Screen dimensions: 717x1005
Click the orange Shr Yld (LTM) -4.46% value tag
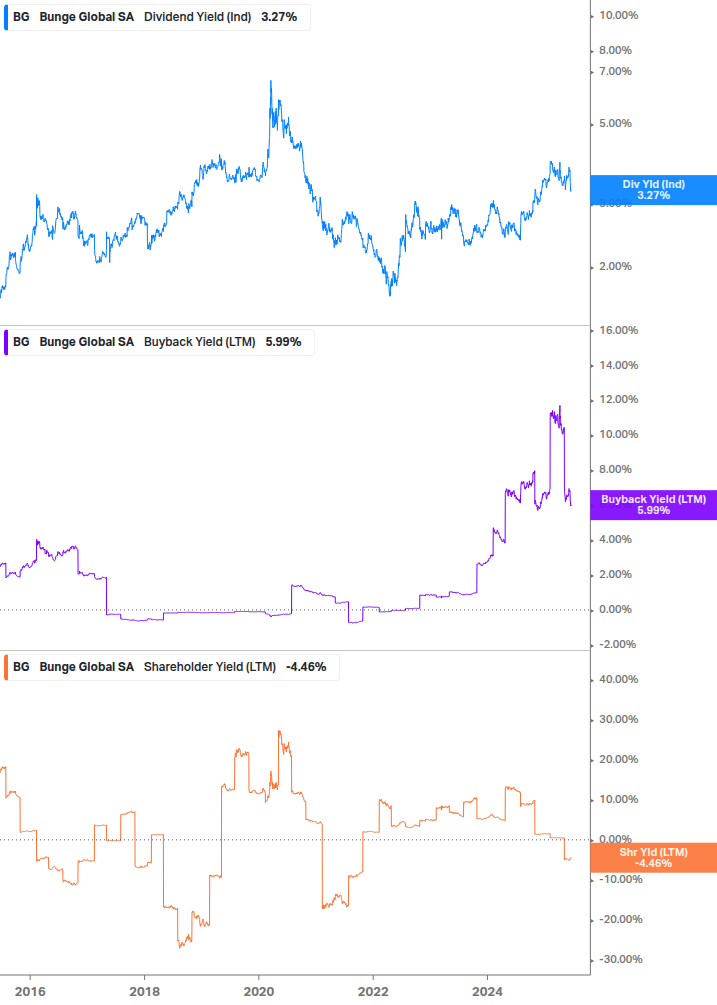(x=654, y=858)
